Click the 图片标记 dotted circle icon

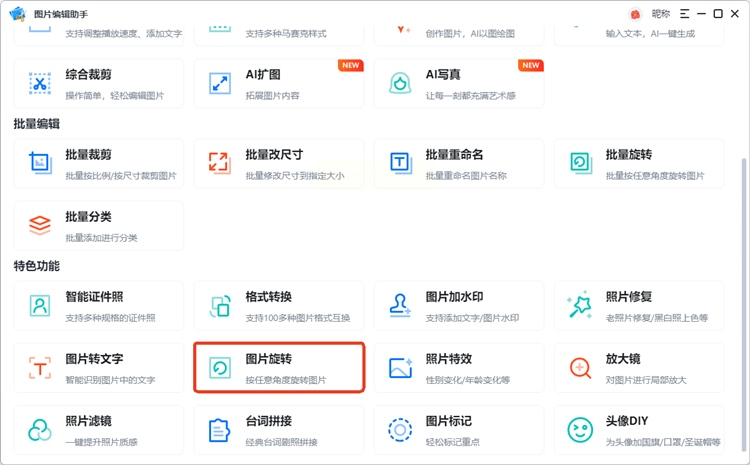click(x=400, y=430)
